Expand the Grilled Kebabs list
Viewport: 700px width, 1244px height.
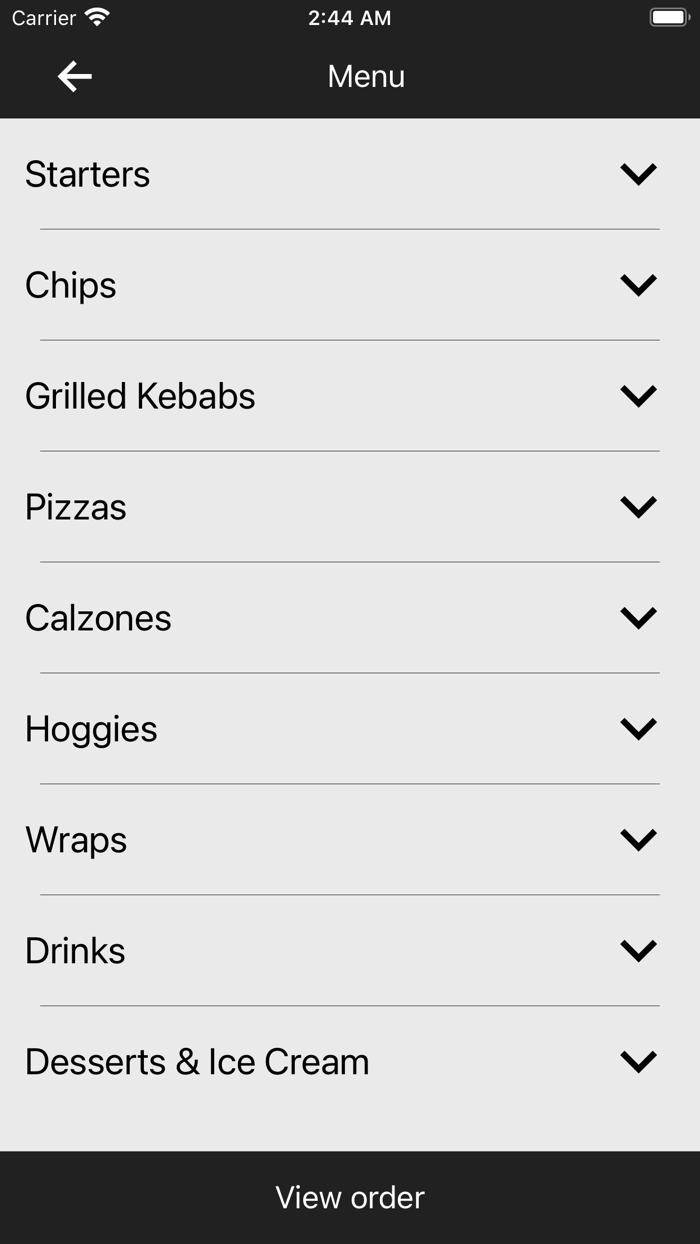638,395
